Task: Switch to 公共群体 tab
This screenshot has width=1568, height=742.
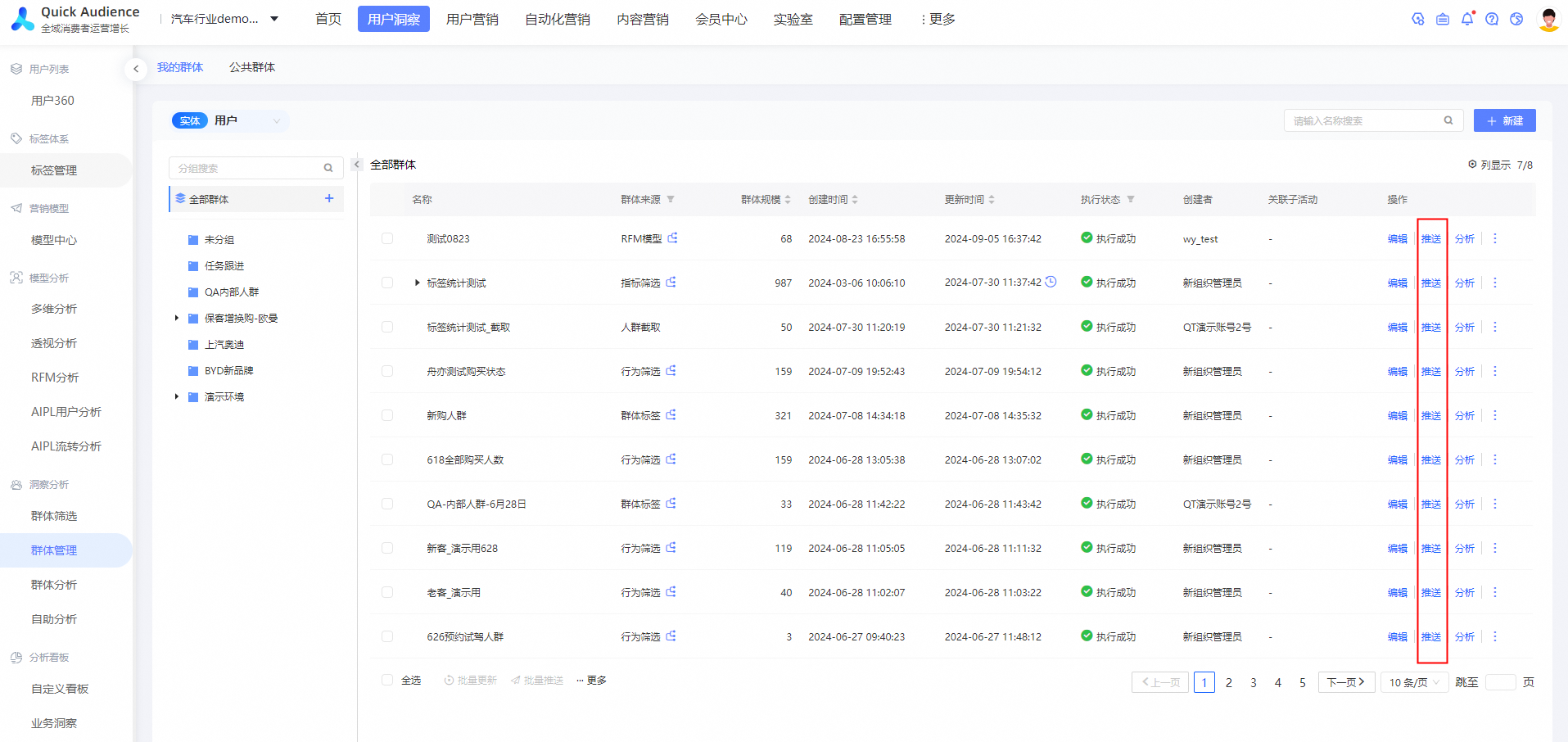Action: tap(252, 67)
